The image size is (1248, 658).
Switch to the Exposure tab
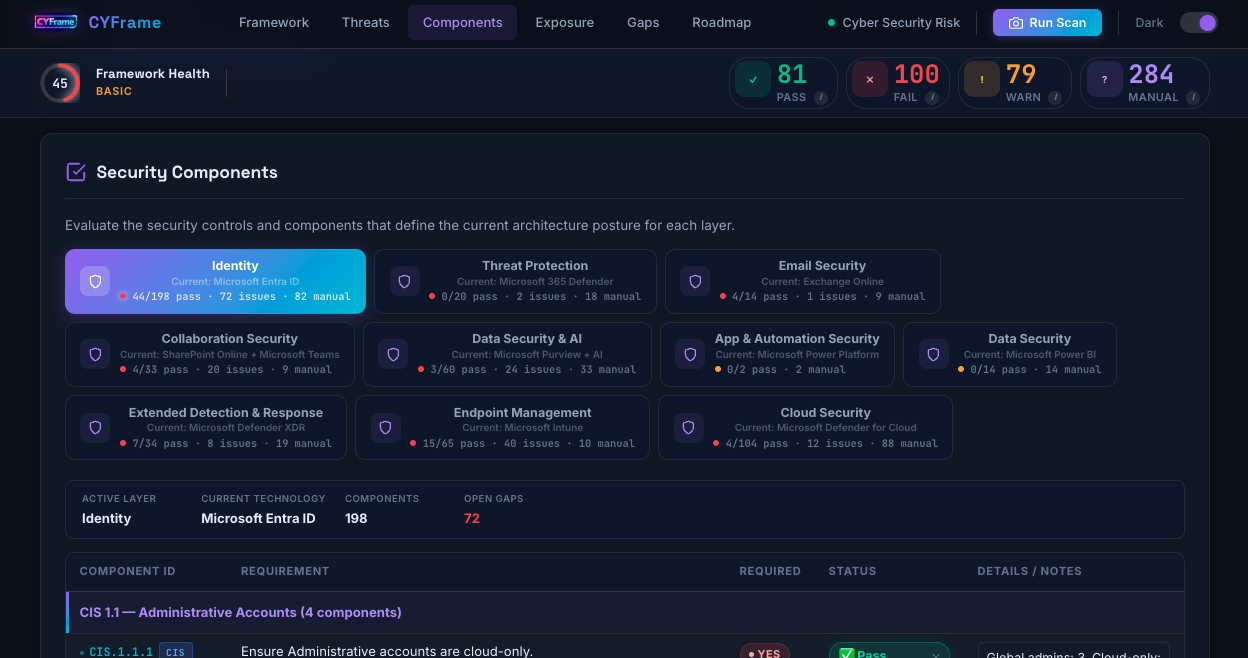tap(564, 23)
